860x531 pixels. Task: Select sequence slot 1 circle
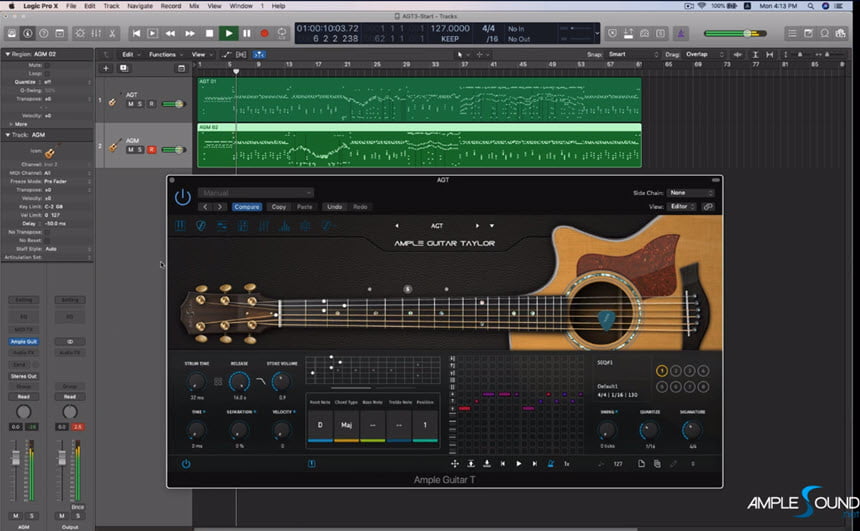661,371
